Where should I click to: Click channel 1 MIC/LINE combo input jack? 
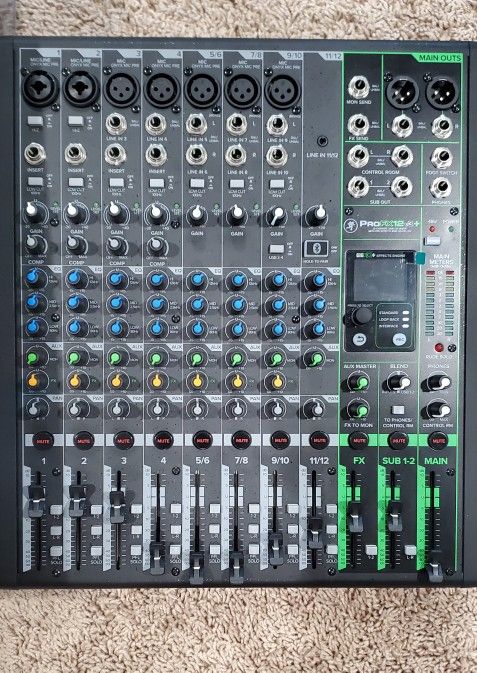[x=40, y=88]
